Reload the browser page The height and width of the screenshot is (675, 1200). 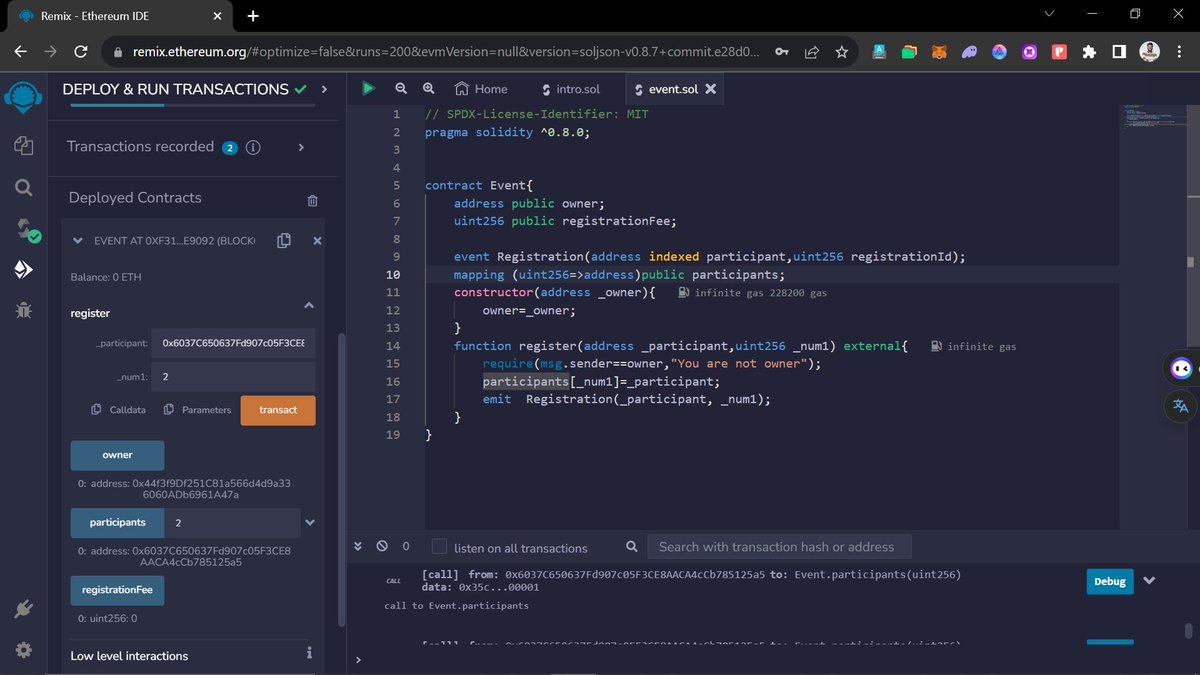pyautogui.click(x=81, y=52)
